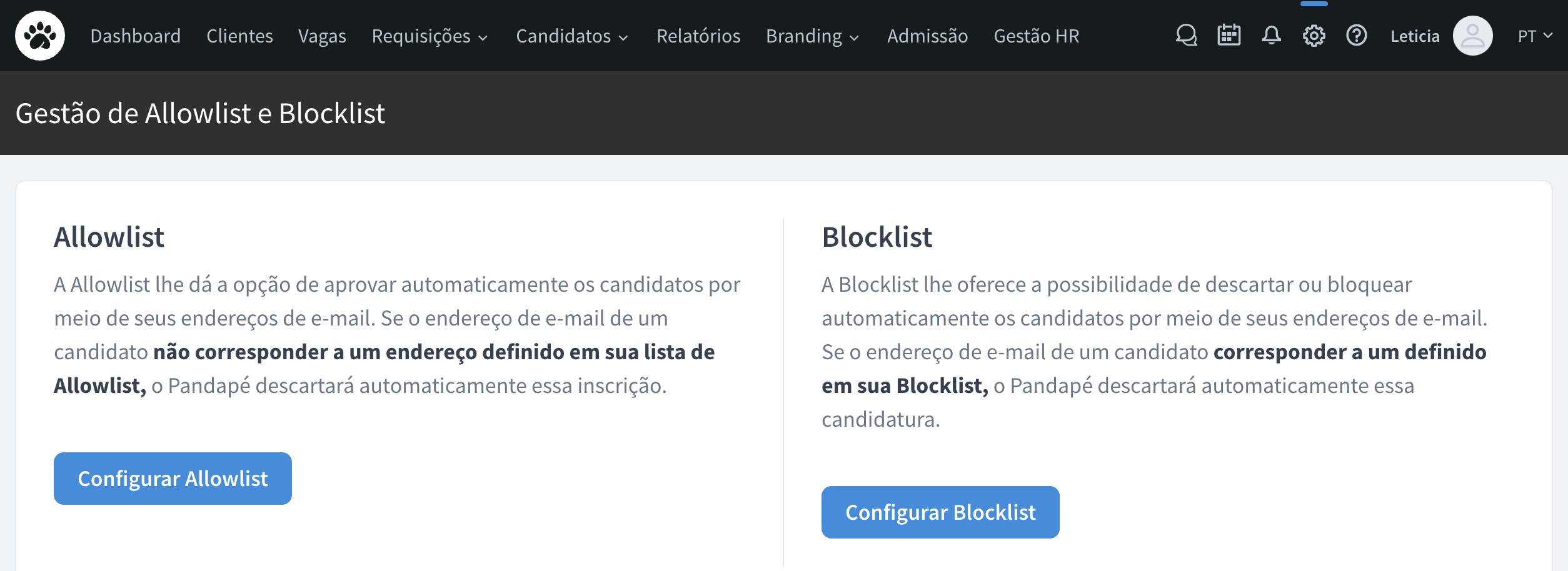Go to the Dashboard menu item
This screenshot has width=1568, height=571.
pos(136,36)
